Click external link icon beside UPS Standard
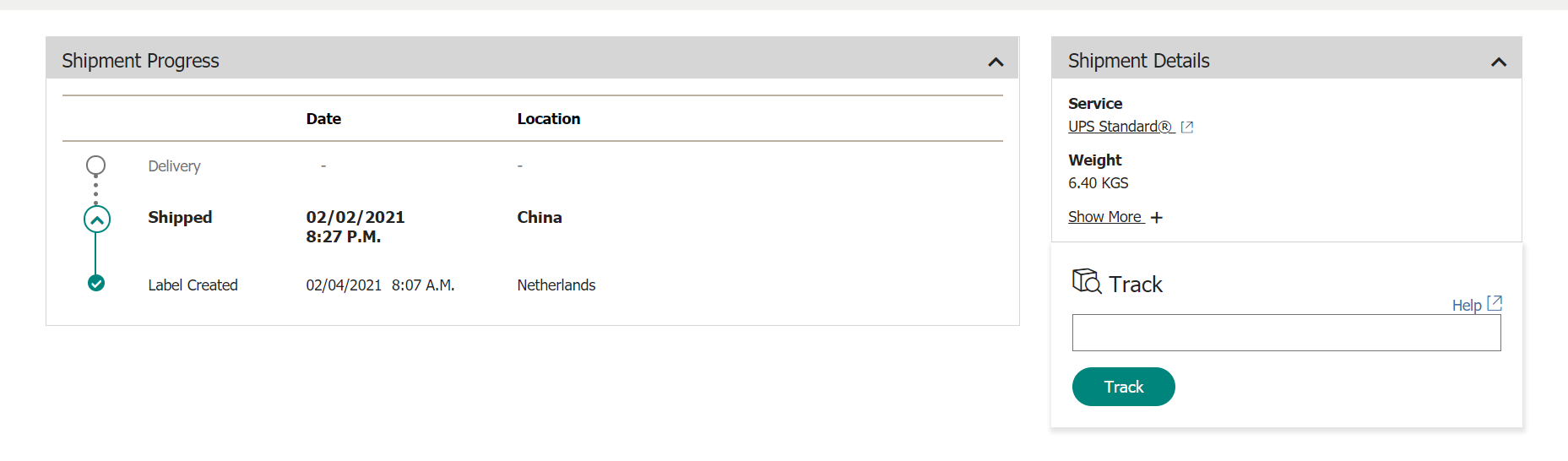The height and width of the screenshot is (461, 1568). pos(1187,127)
